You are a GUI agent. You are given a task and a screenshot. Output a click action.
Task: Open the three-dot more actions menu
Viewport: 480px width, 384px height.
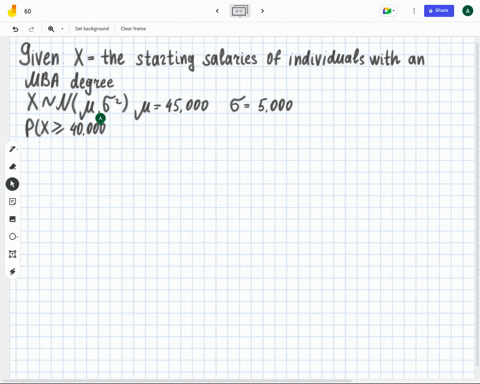click(x=414, y=11)
